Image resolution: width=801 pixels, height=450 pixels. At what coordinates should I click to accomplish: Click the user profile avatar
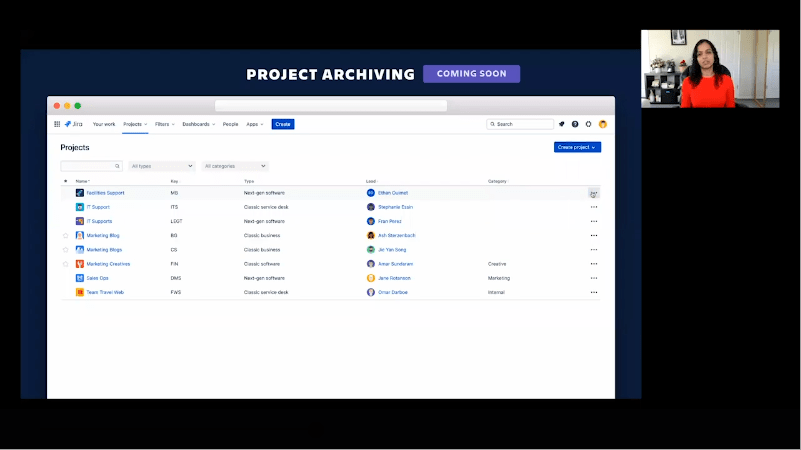pos(603,124)
